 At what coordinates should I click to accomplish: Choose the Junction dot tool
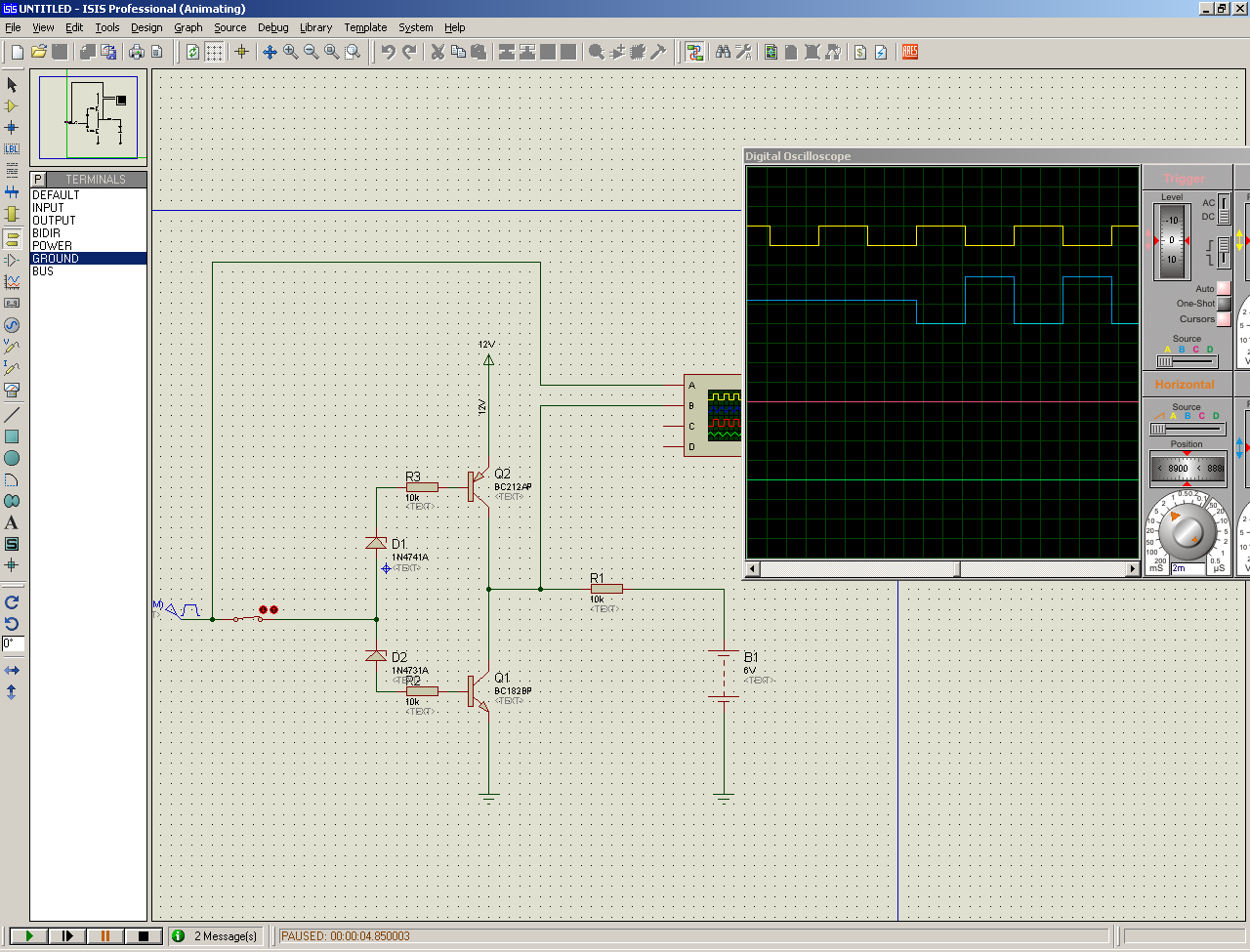click(x=12, y=128)
